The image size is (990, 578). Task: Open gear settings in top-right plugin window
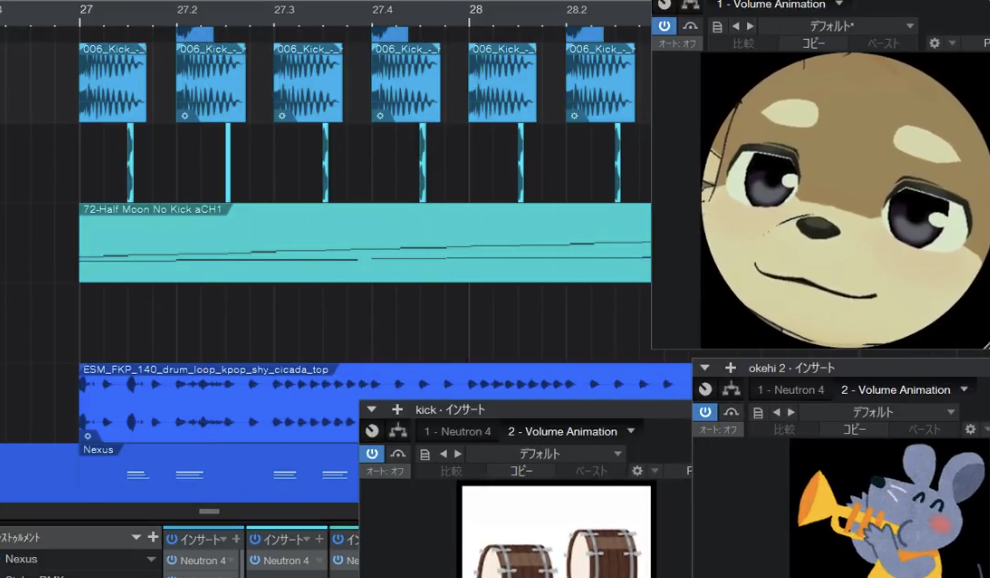click(x=934, y=43)
